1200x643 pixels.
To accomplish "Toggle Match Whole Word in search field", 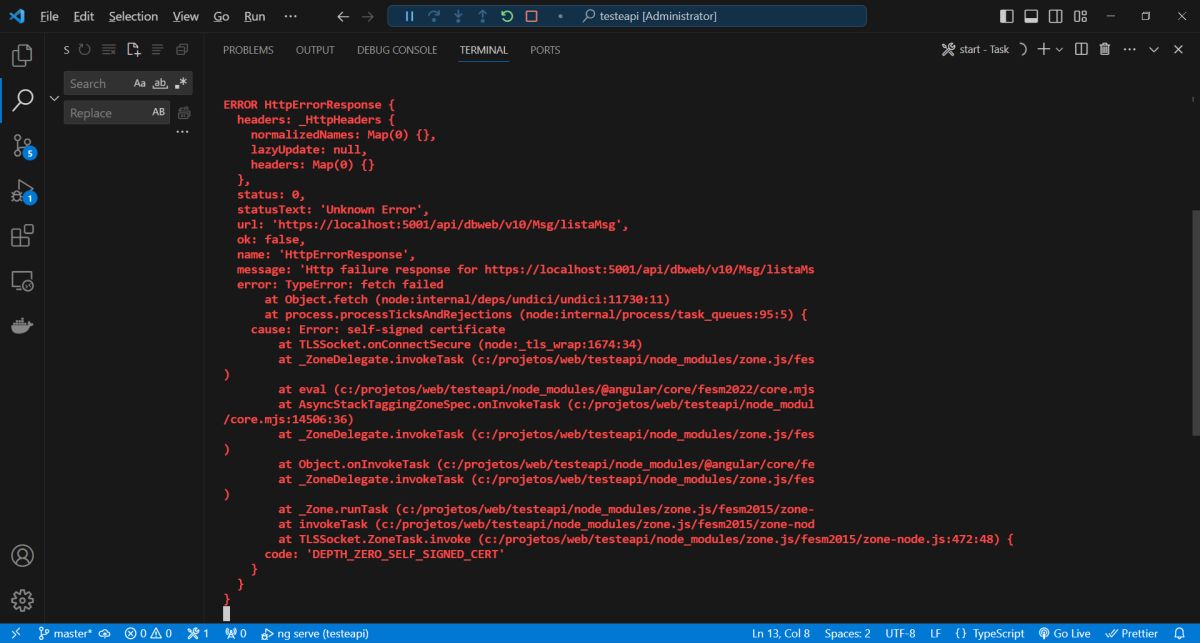I will [x=160, y=84].
